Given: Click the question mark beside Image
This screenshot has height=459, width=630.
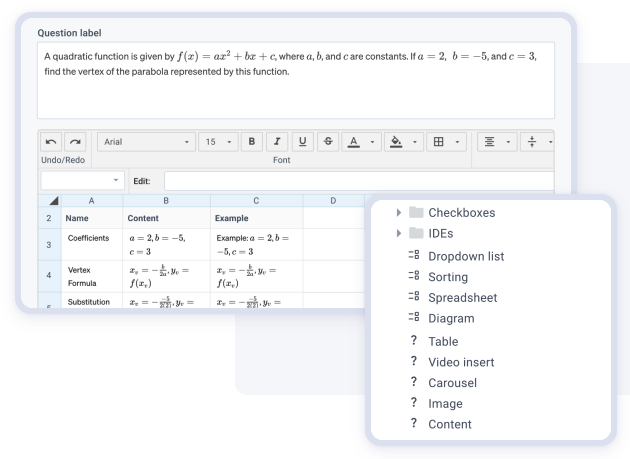Looking at the screenshot, I should [x=414, y=402].
